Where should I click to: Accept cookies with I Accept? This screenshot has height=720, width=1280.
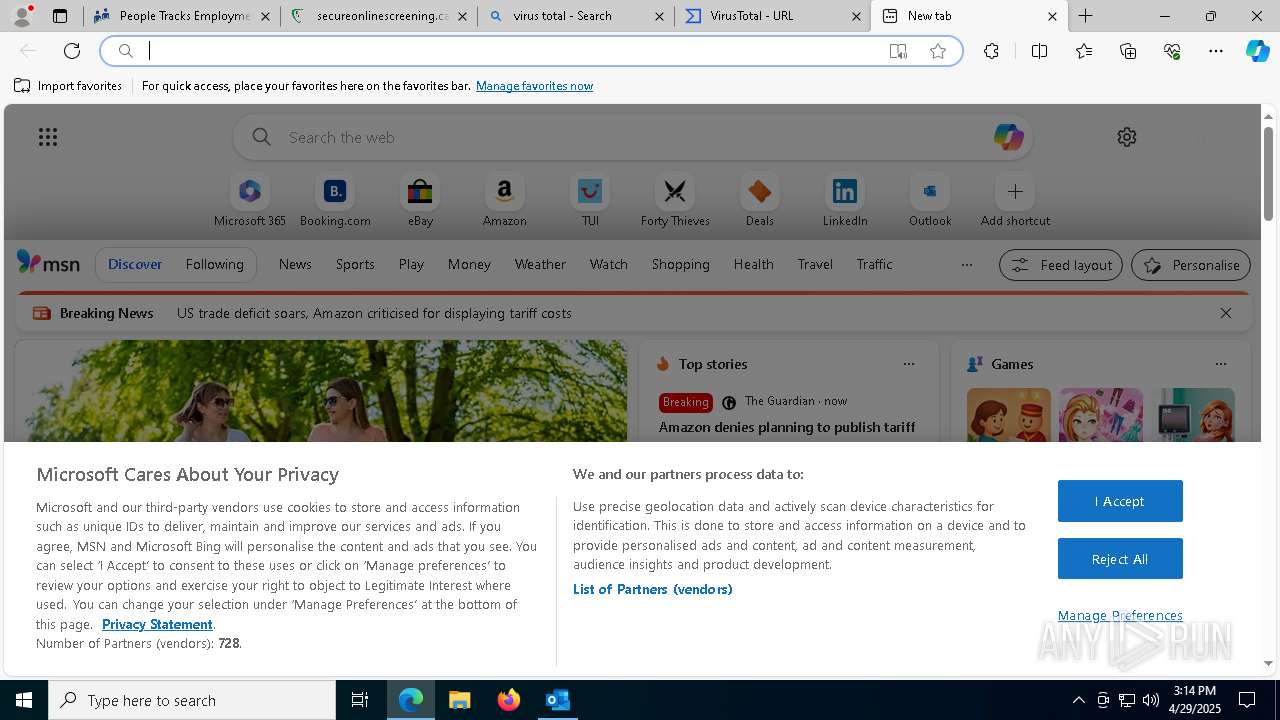tap(1120, 501)
